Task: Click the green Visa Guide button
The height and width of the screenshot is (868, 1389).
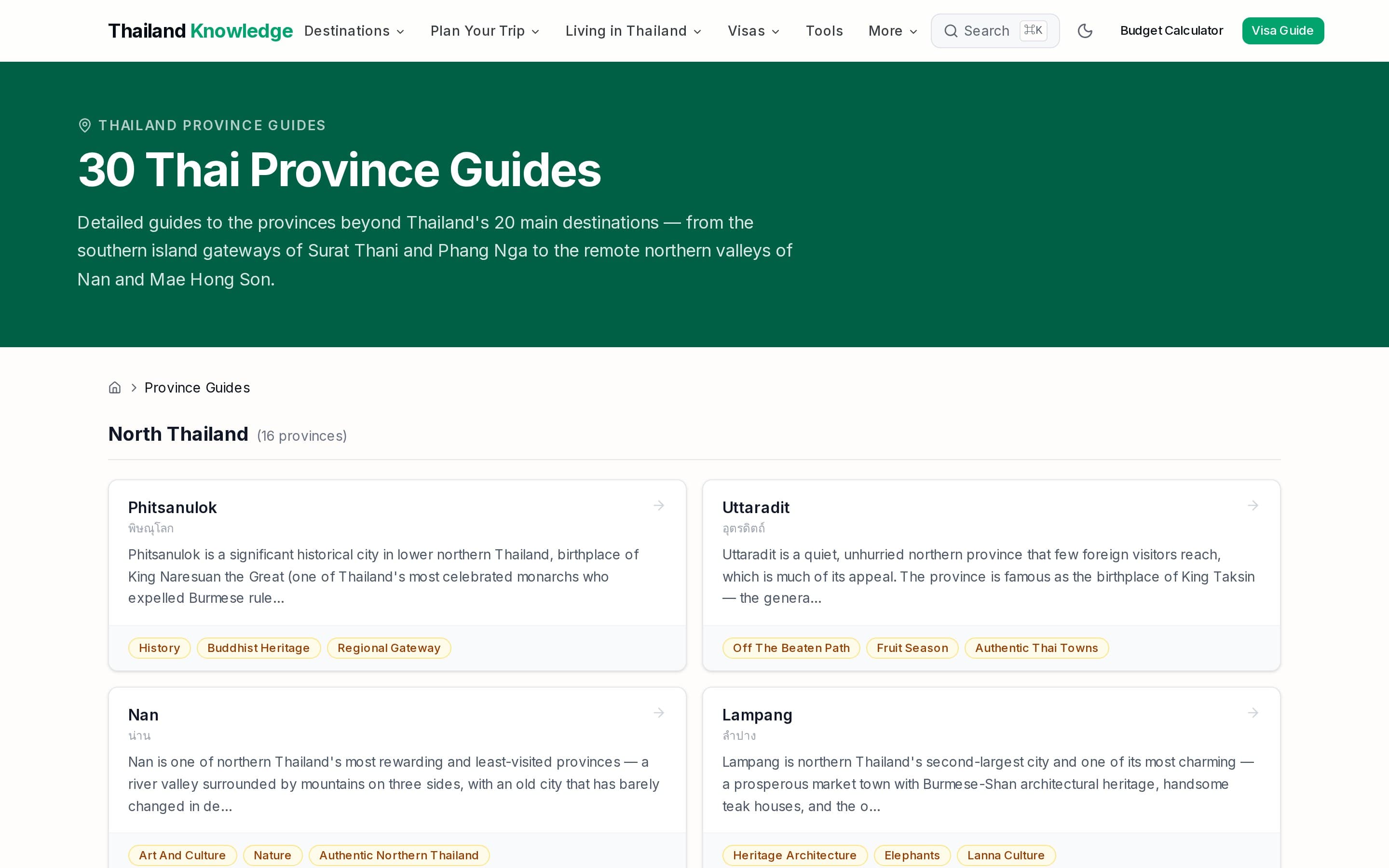Action: pos(1283,31)
